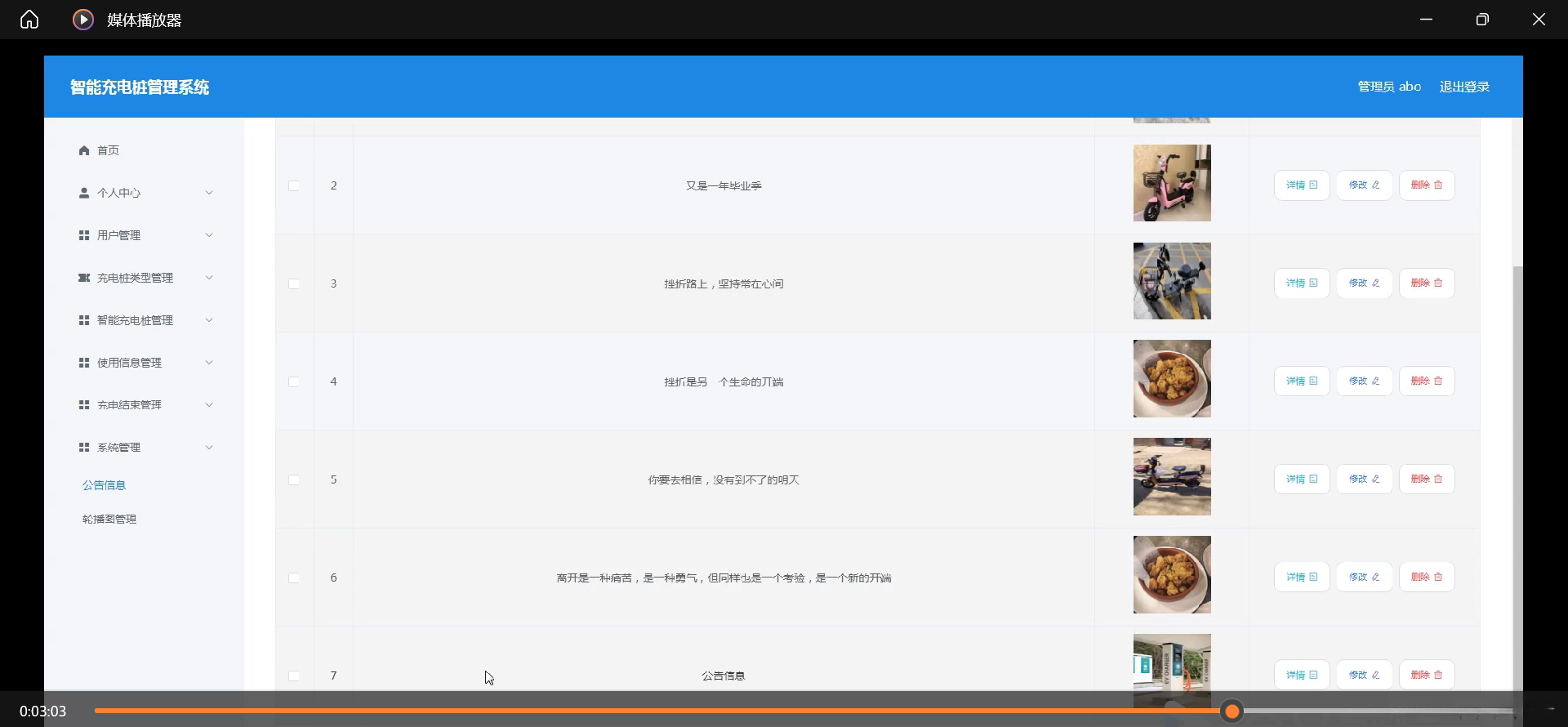This screenshot has width=1568, height=727.
Task: Click the 使用信息管理 grid icon
Action: pyautogui.click(x=84, y=363)
